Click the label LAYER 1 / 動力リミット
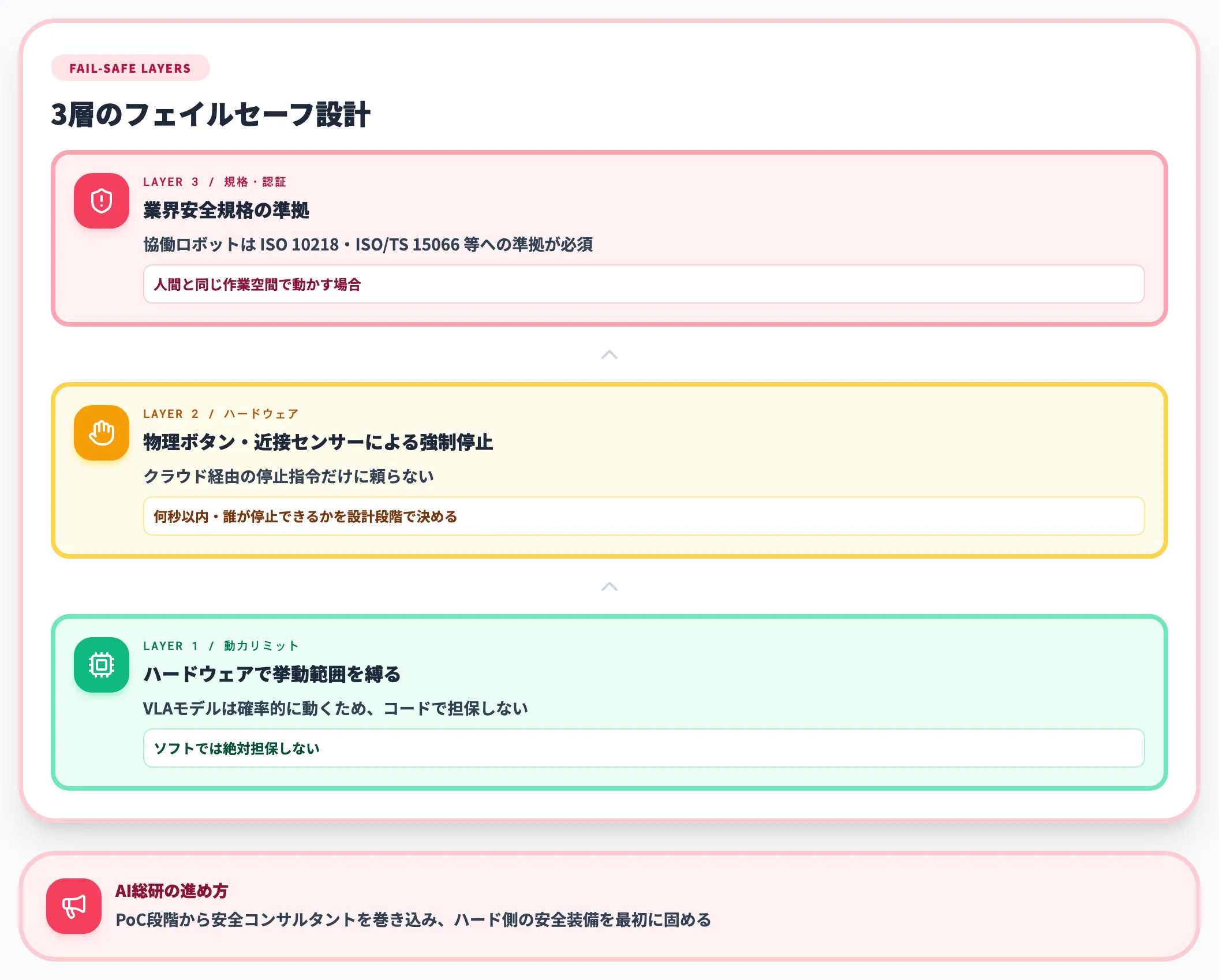 pyautogui.click(x=221, y=646)
